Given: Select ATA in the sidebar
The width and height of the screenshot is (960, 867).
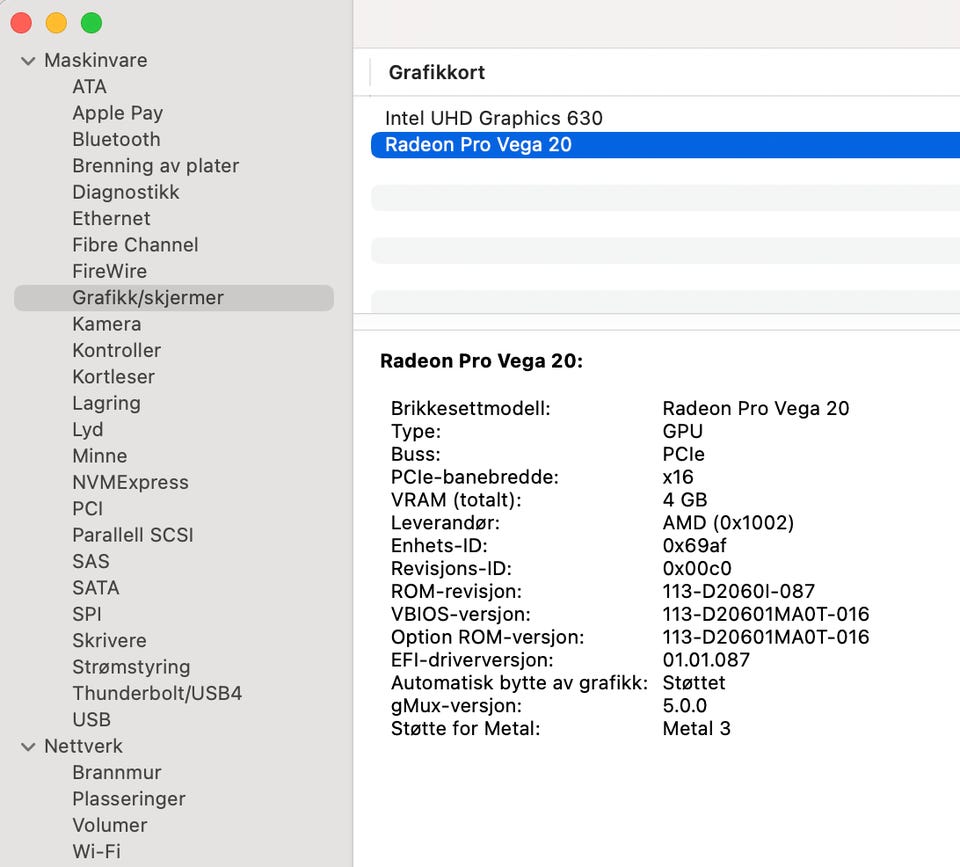Looking at the screenshot, I should click(x=89, y=87).
